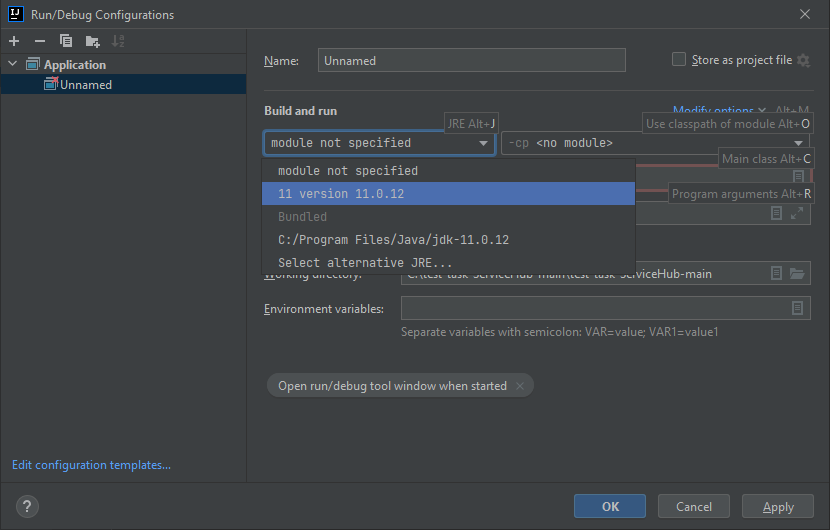The height and width of the screenshot is (530, 830).
Task: Remove the Open run/debug tool window tag
Action: pyautogui.click(x=520, y=386)
